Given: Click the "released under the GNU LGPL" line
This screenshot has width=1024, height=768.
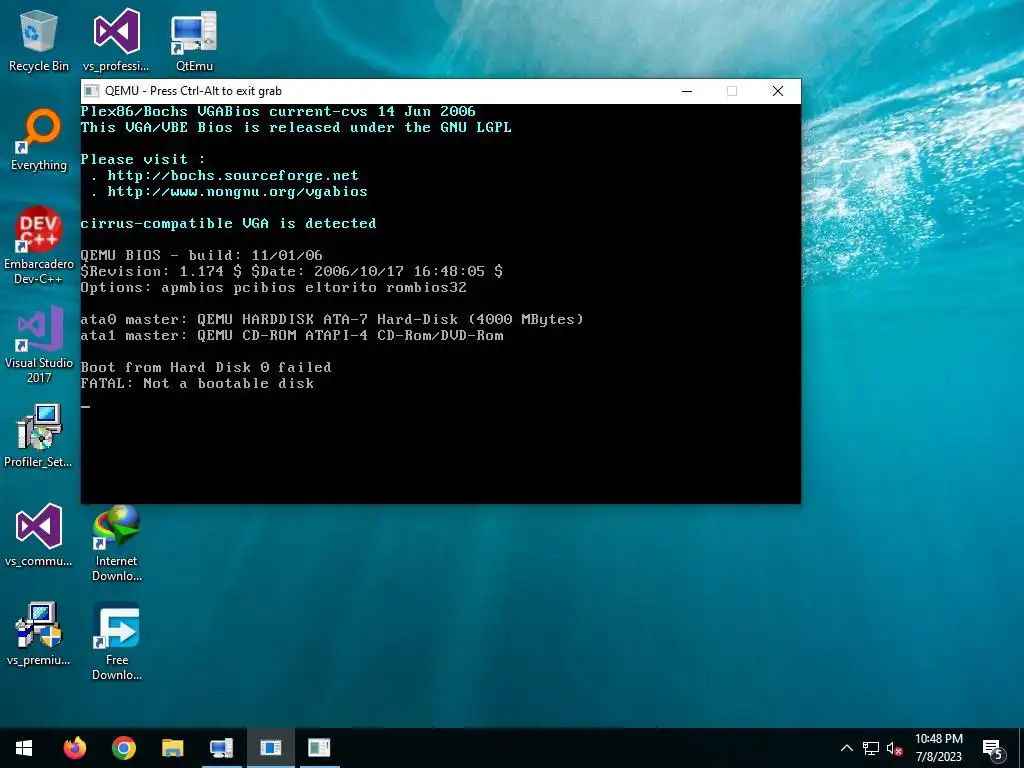Looking at the screenshot, I should pyautogui.click(x=296, y=127).
